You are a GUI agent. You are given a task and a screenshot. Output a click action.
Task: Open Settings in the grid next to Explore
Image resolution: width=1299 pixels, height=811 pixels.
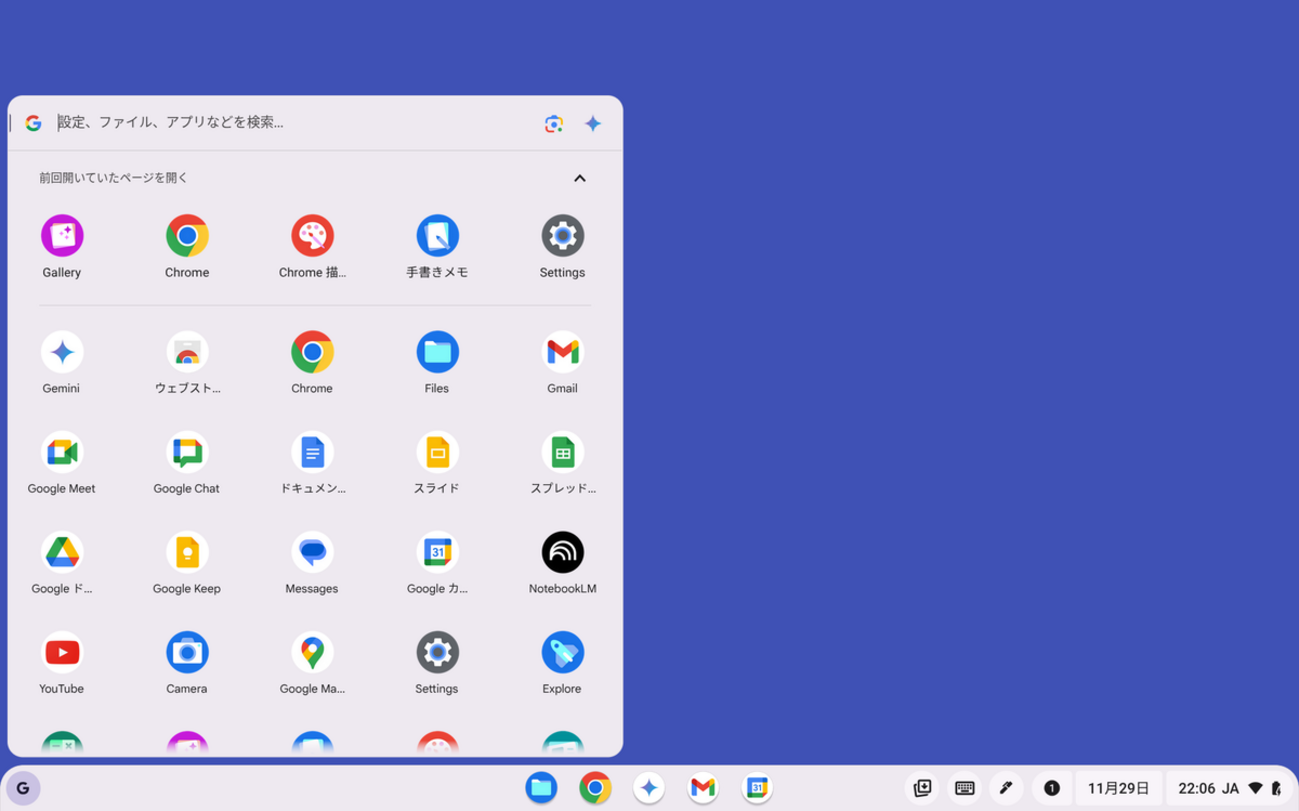pos(437,652)
